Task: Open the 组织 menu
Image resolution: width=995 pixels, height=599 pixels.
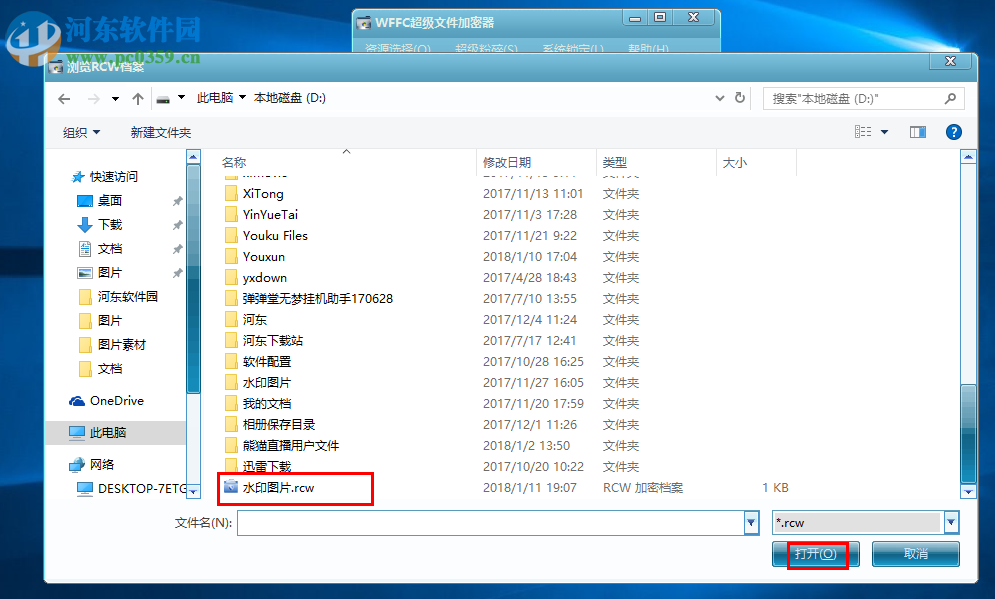Action: coord(81,132)
